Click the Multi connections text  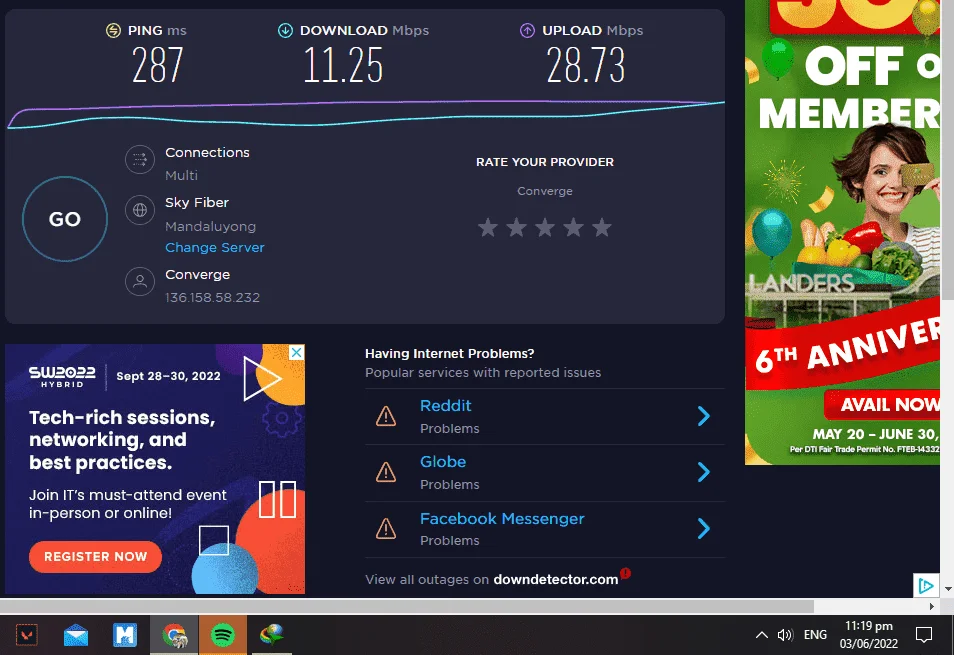181,175
